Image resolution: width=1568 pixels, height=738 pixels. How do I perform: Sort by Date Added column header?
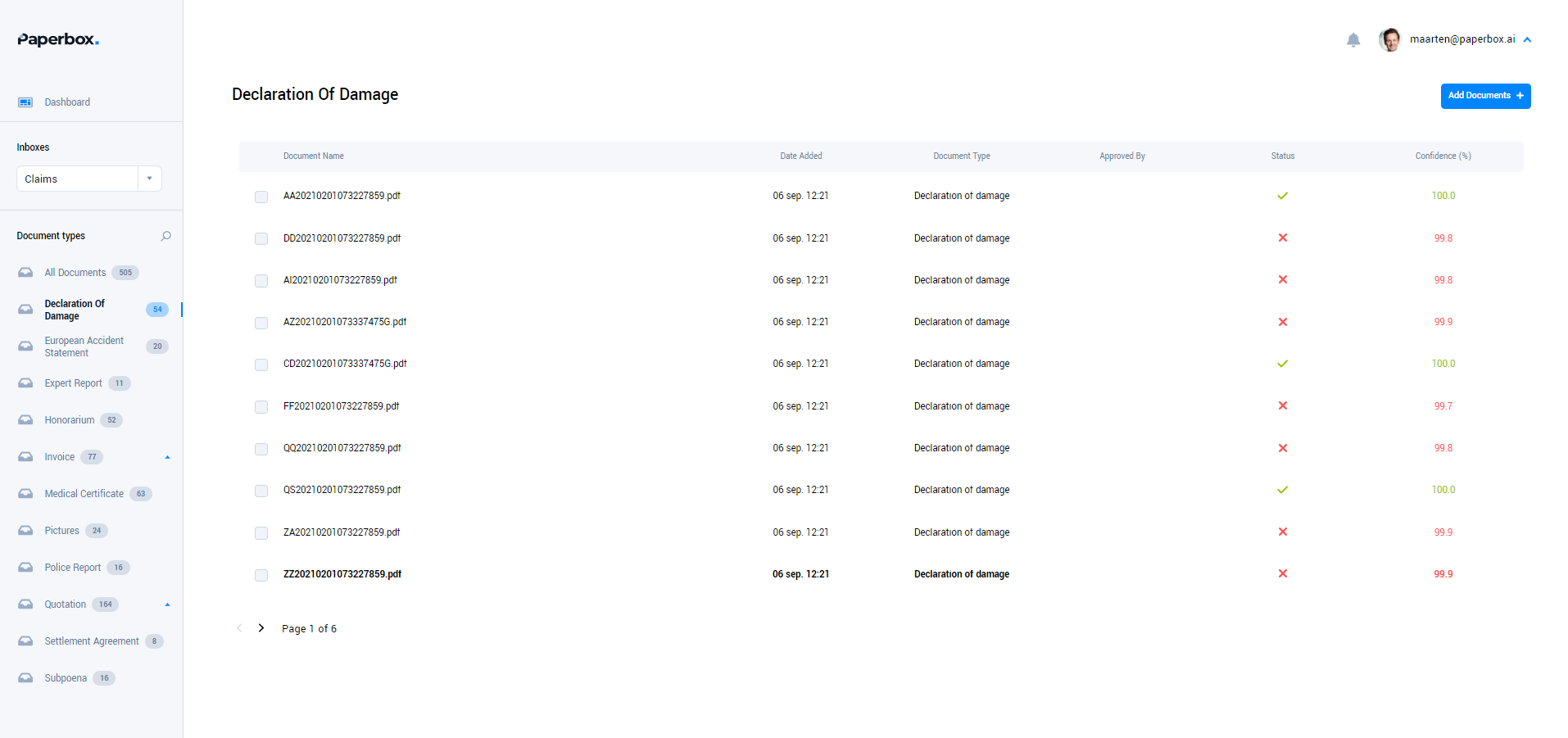pyautogui.click(x=801, y=156)
